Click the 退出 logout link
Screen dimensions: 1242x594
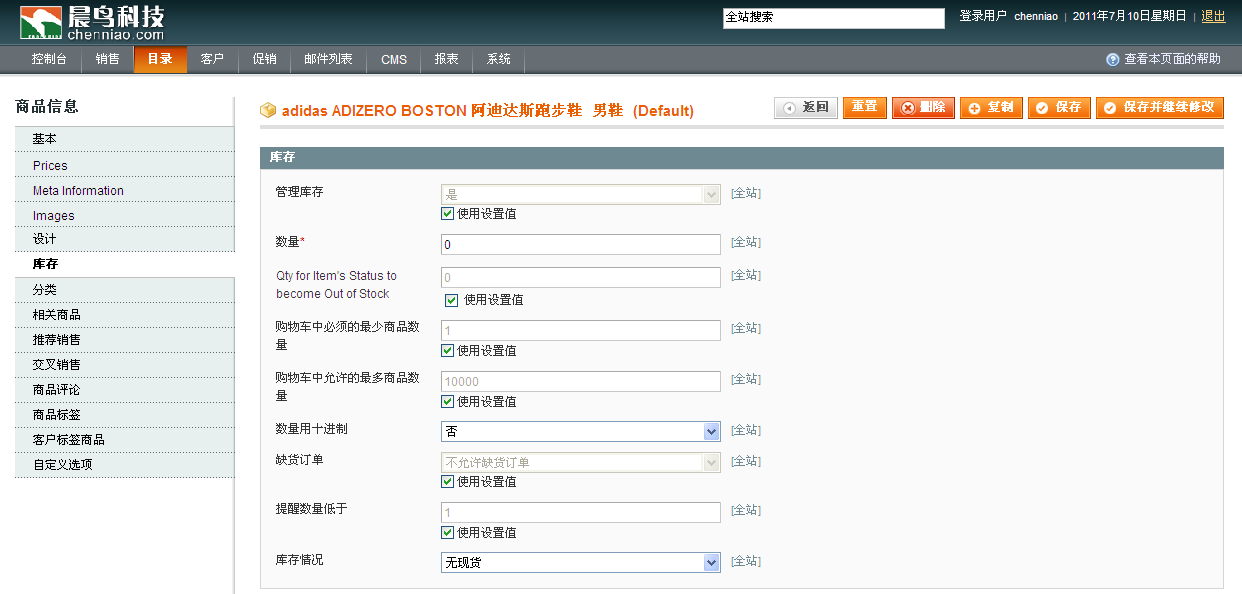tap(1213, 16)
